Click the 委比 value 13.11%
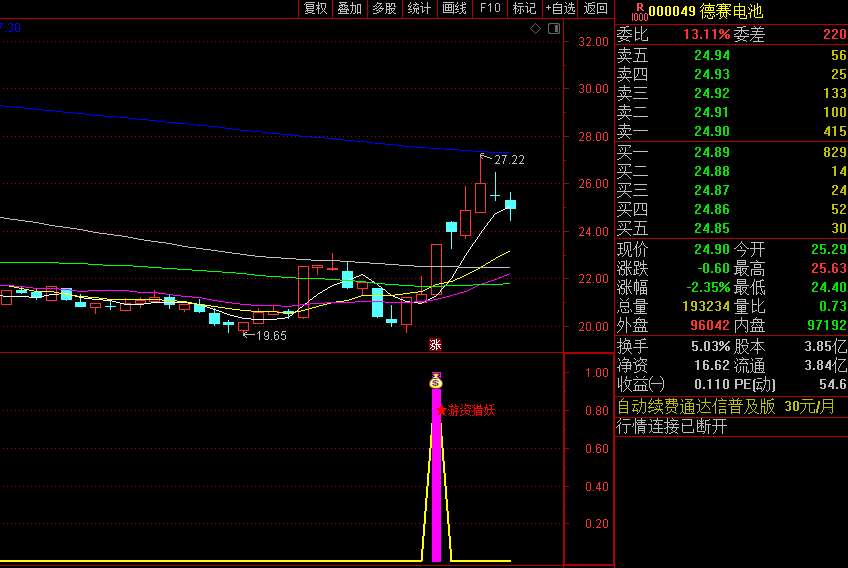This screenshot has height=568, width=848. click(x=706, y=35)
